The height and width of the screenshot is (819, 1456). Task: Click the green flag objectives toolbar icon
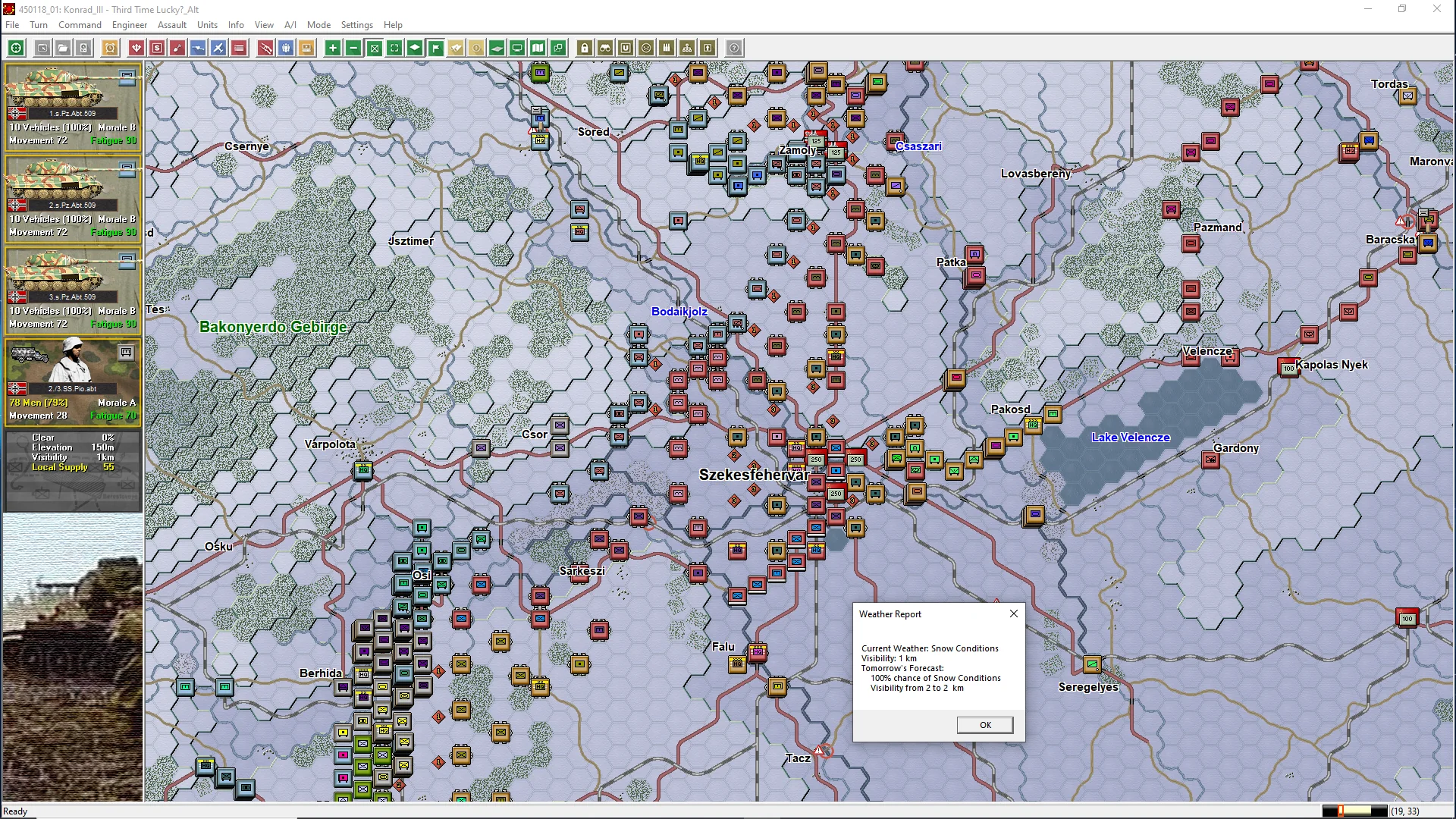pyautogui.click(x=435, y=49)
